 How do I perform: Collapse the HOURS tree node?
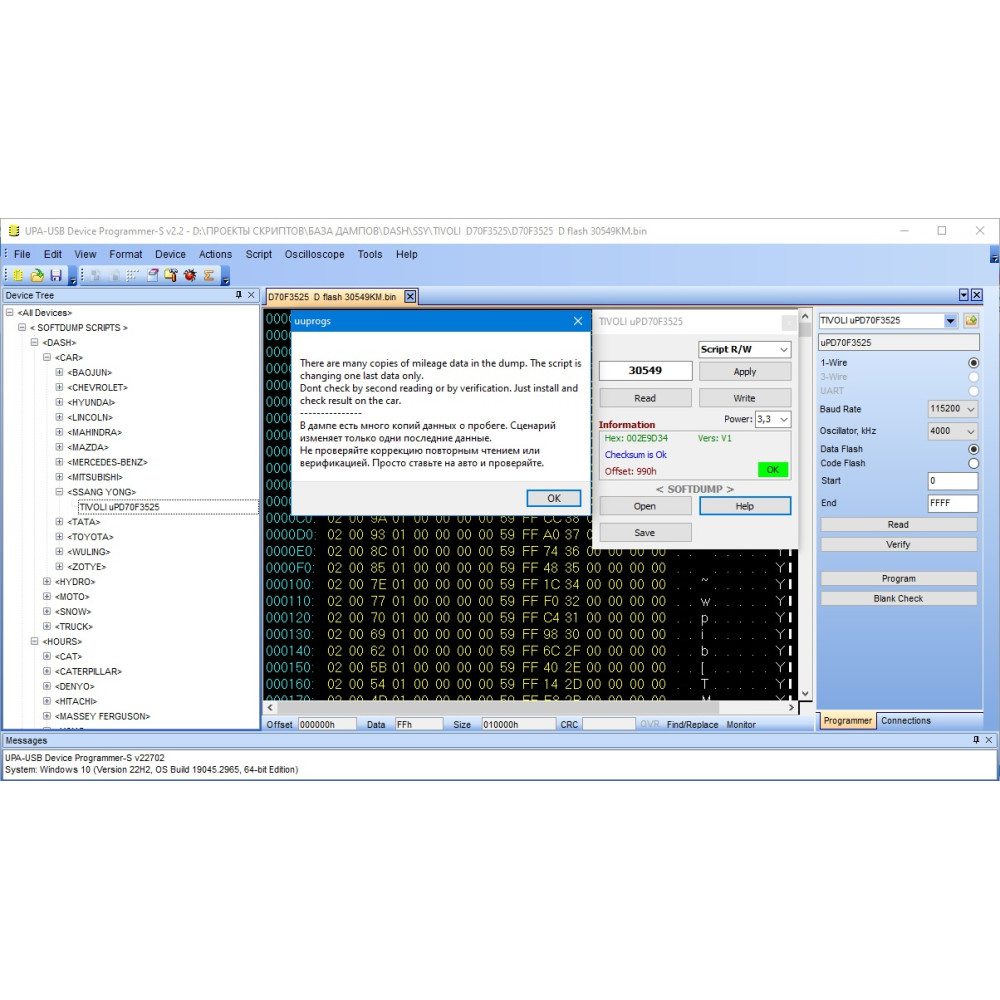click(x=34, y=641)
